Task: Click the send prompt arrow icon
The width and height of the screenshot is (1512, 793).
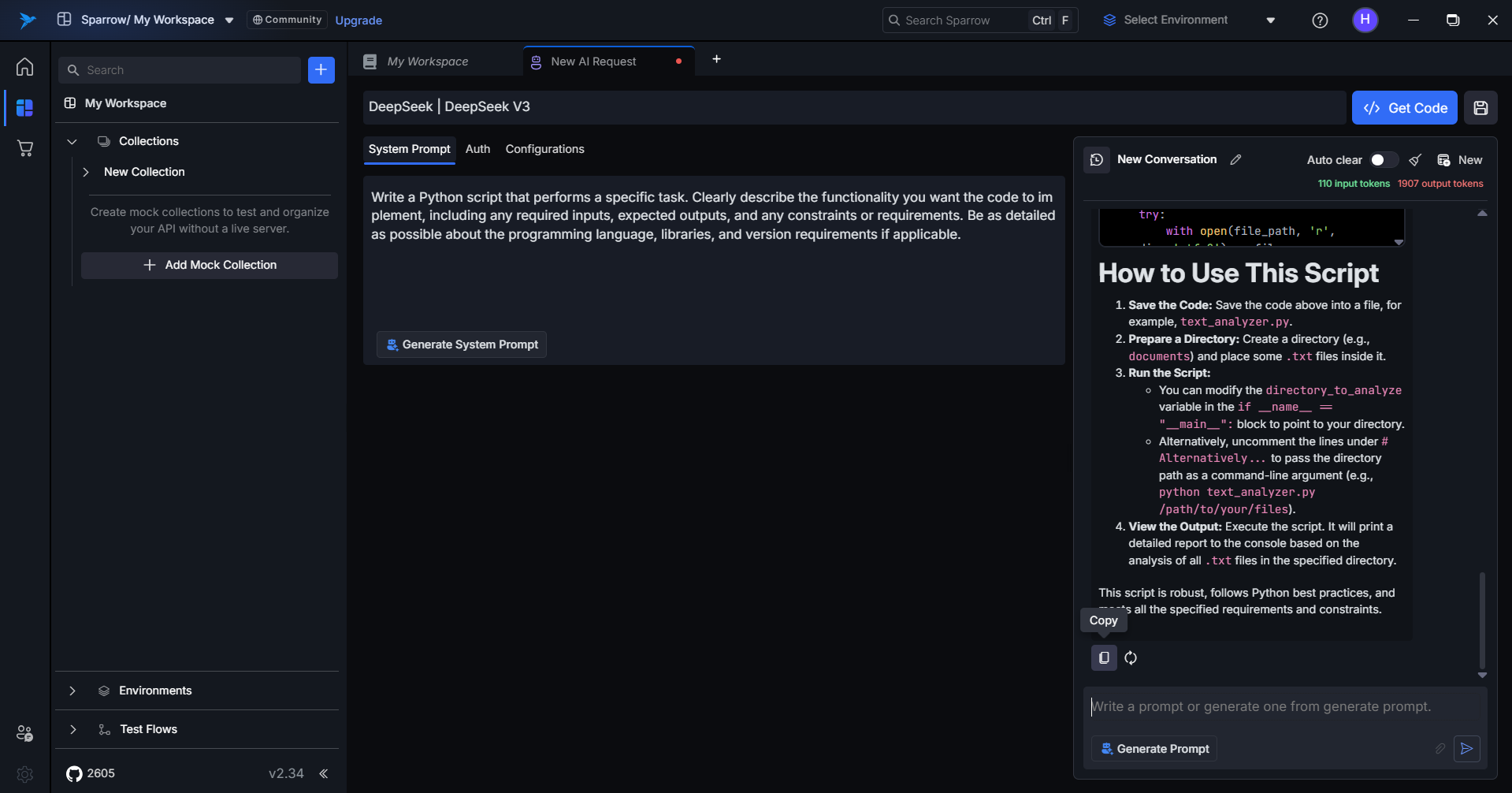Action: (1466, 748)
